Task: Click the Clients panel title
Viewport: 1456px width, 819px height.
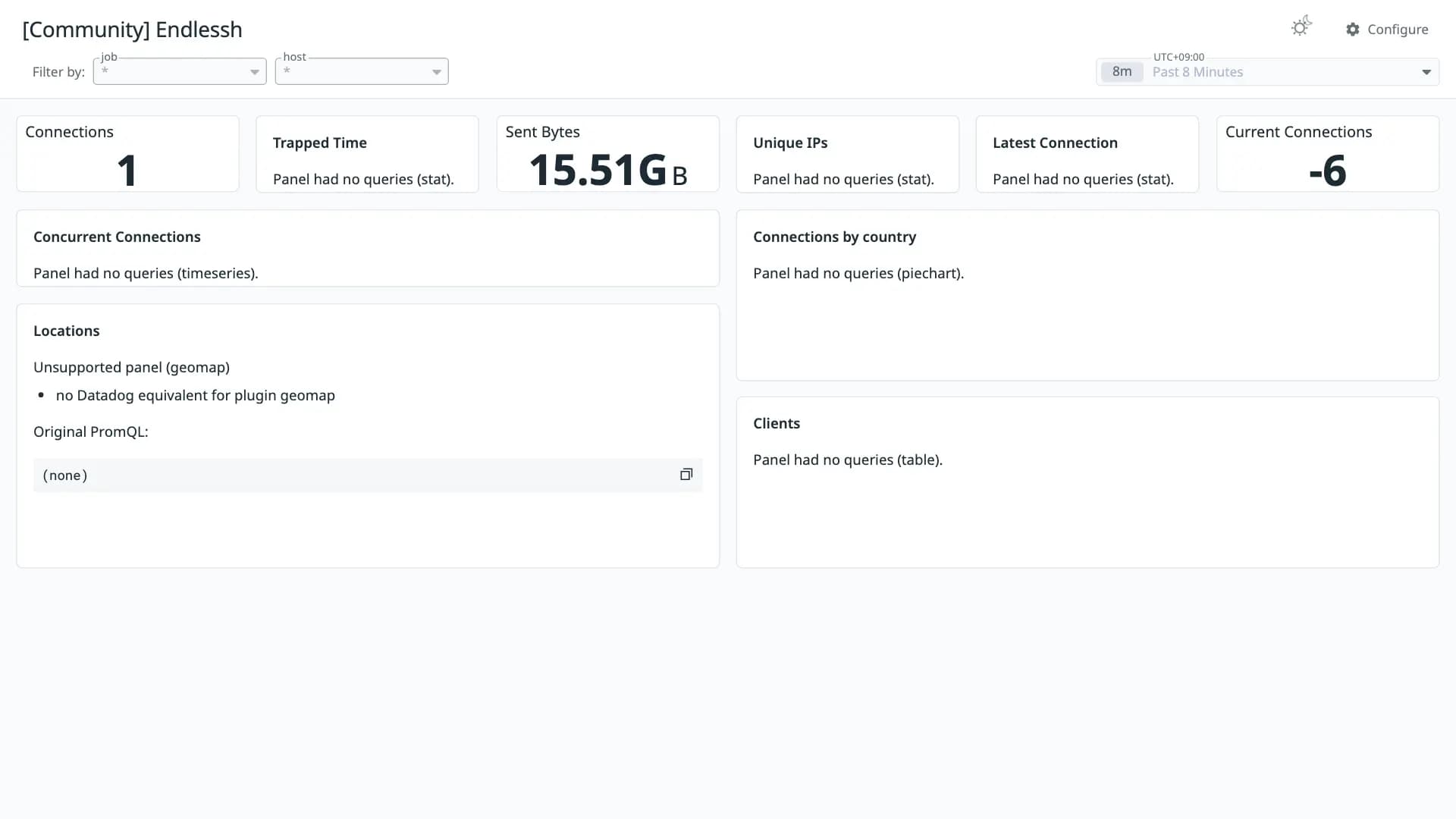Action: click(777, 423)
